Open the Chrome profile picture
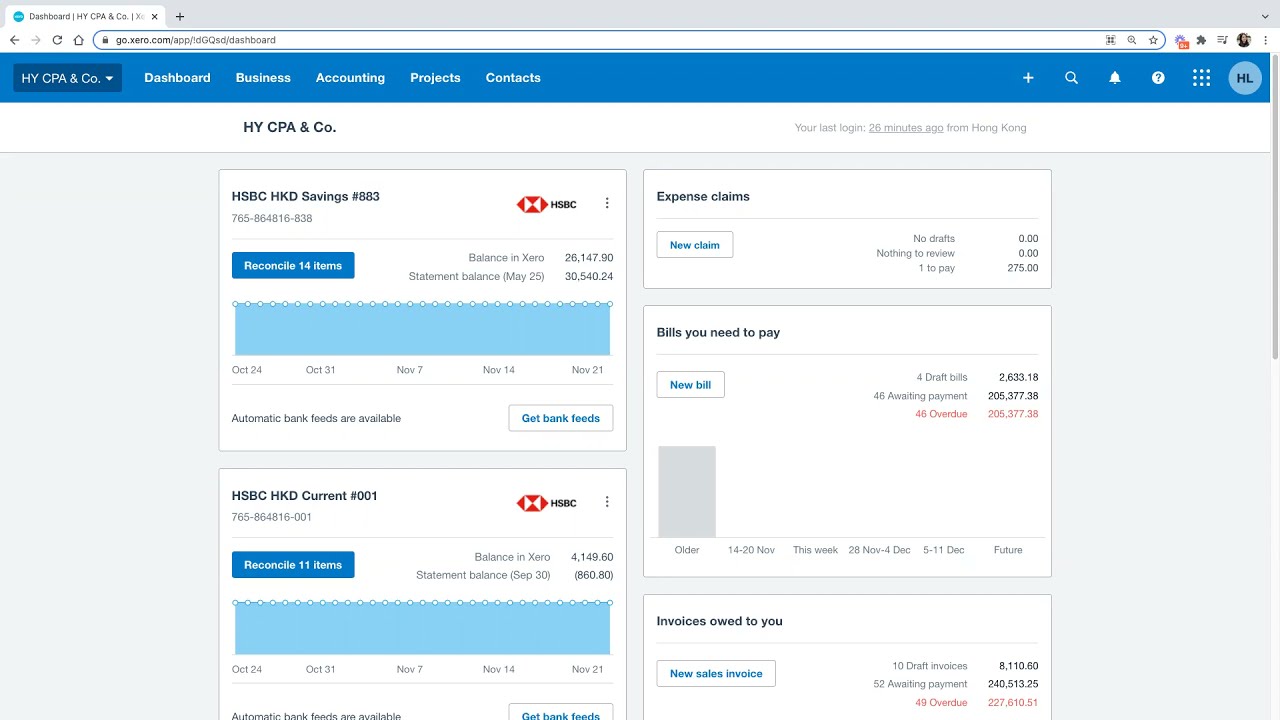The image size is (1280, 720). [1244, 40]
